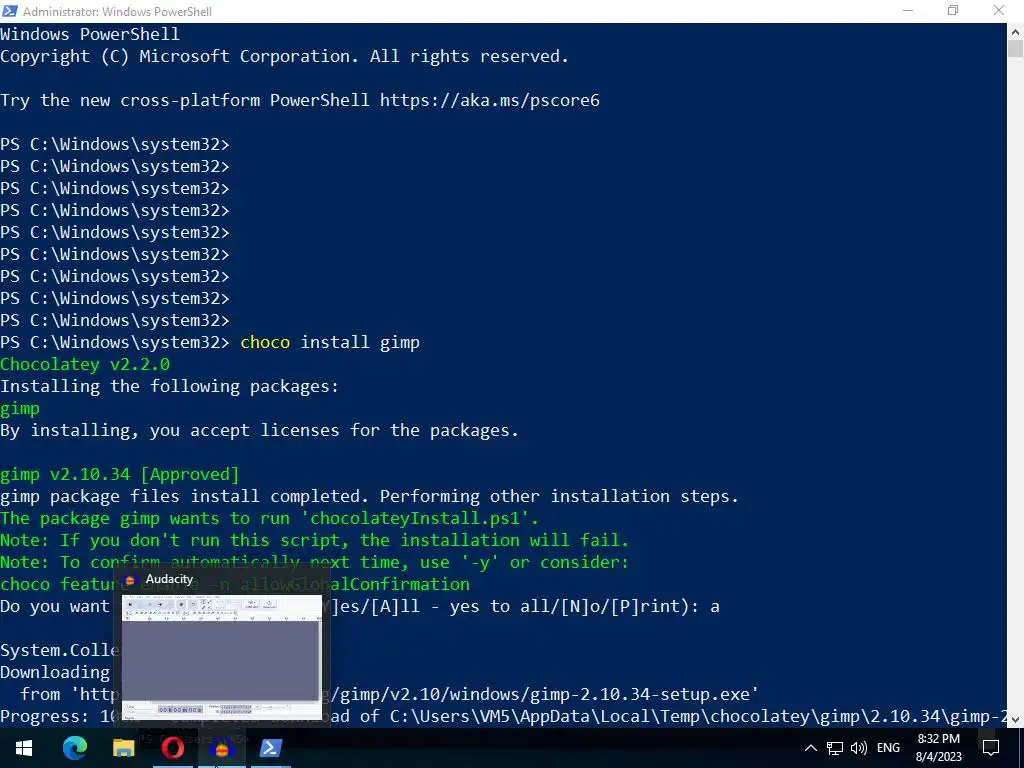Viewport: 1024px width, 768px height.
Task: Launch Microsoft Edge from the taskbar
Action: pos(74,748)
